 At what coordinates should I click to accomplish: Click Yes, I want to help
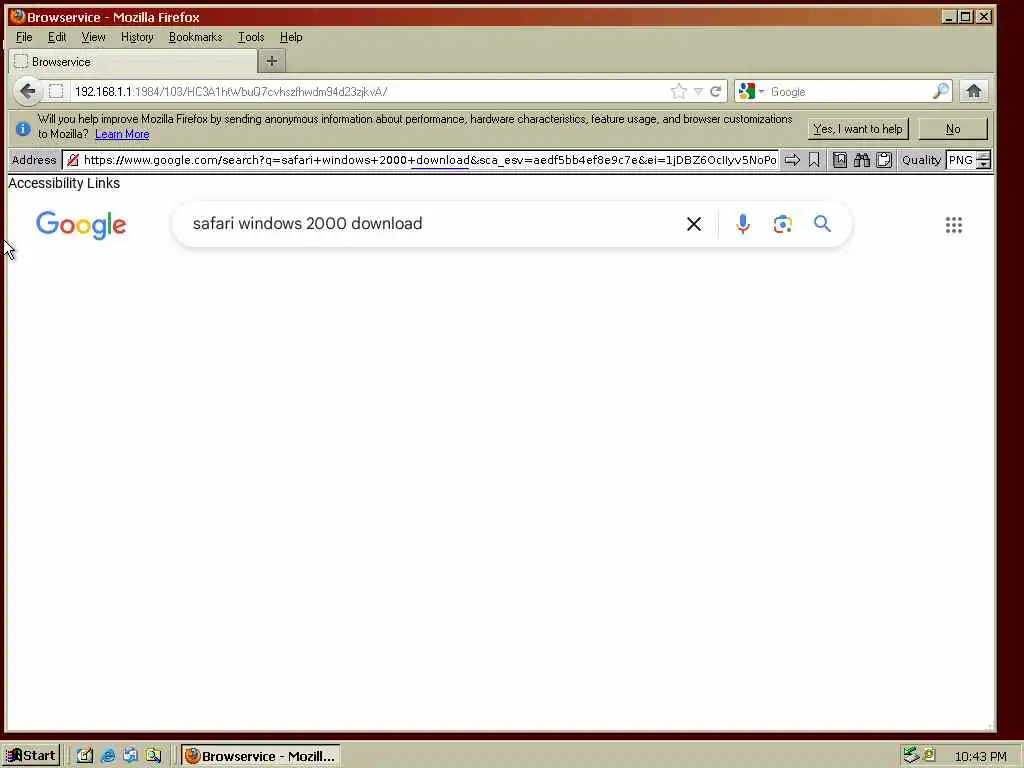(x=857, y=129)
